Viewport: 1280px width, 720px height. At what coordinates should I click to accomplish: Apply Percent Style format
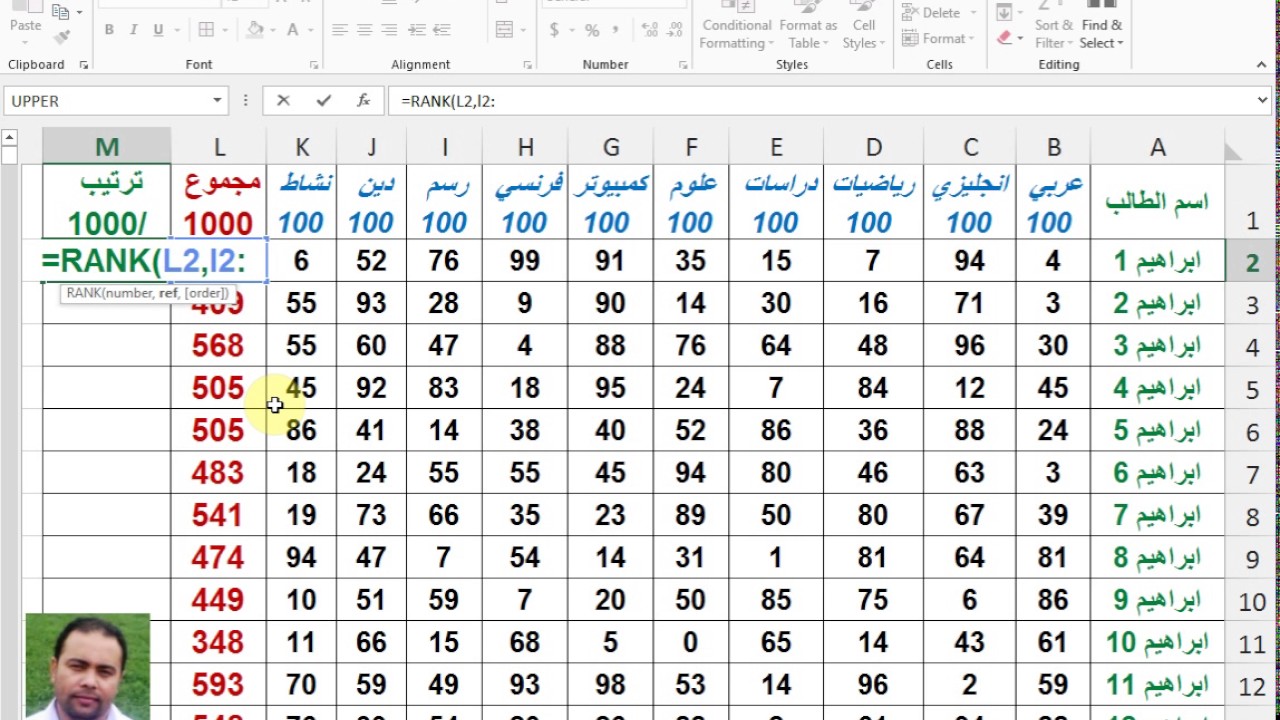pos(592,30)
